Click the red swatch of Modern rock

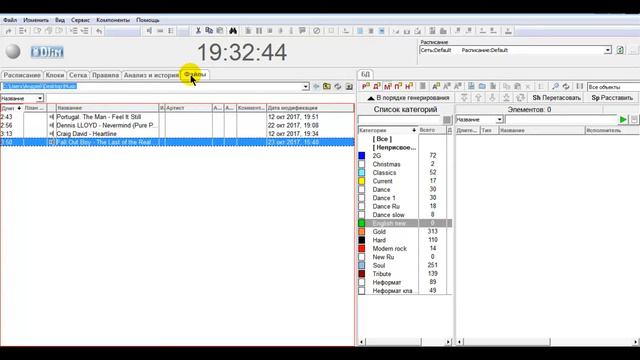pyautogui.click(x=362, y=249)
